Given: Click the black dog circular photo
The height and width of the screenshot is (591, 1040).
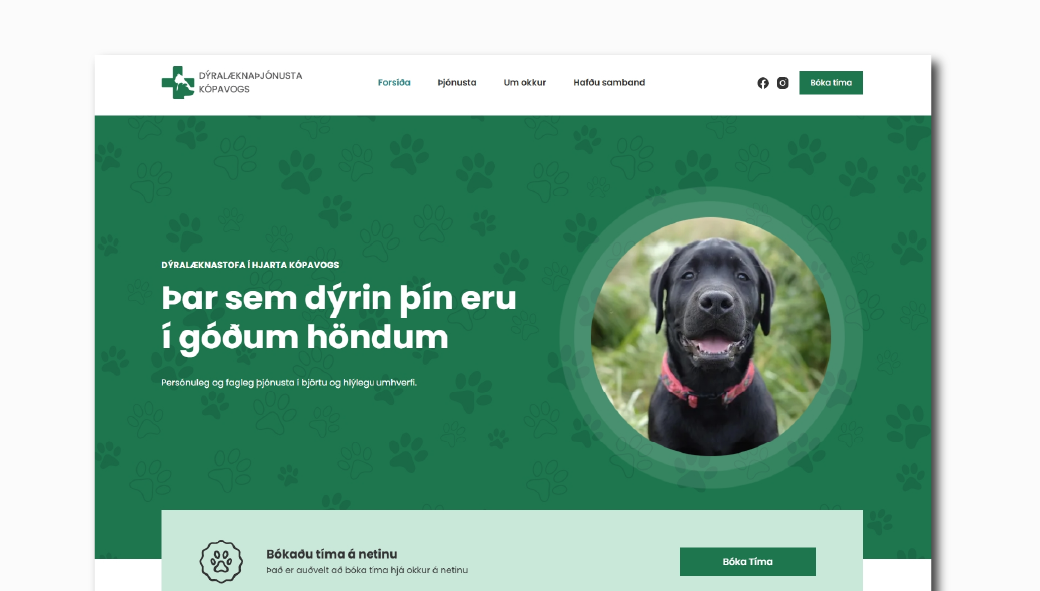Looking at the screenshot, I should [x=710, y=336].
